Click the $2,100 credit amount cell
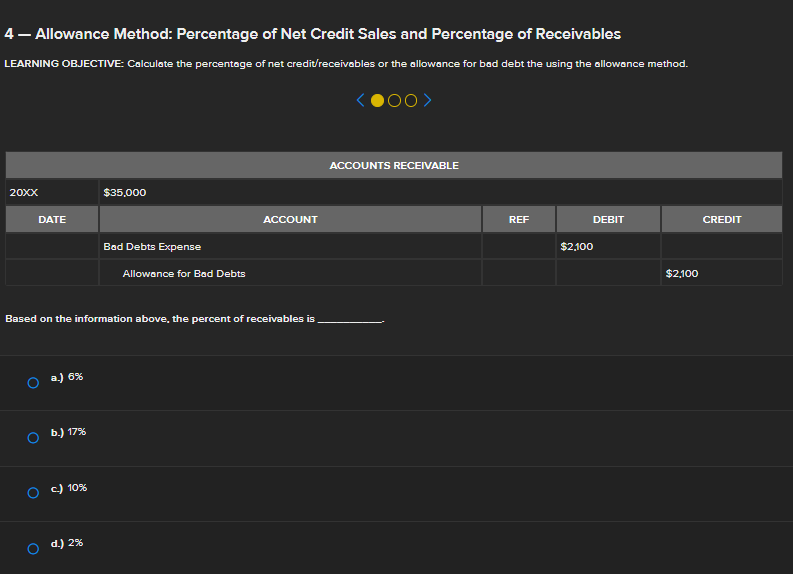The image size is (793, 574). 684,273
